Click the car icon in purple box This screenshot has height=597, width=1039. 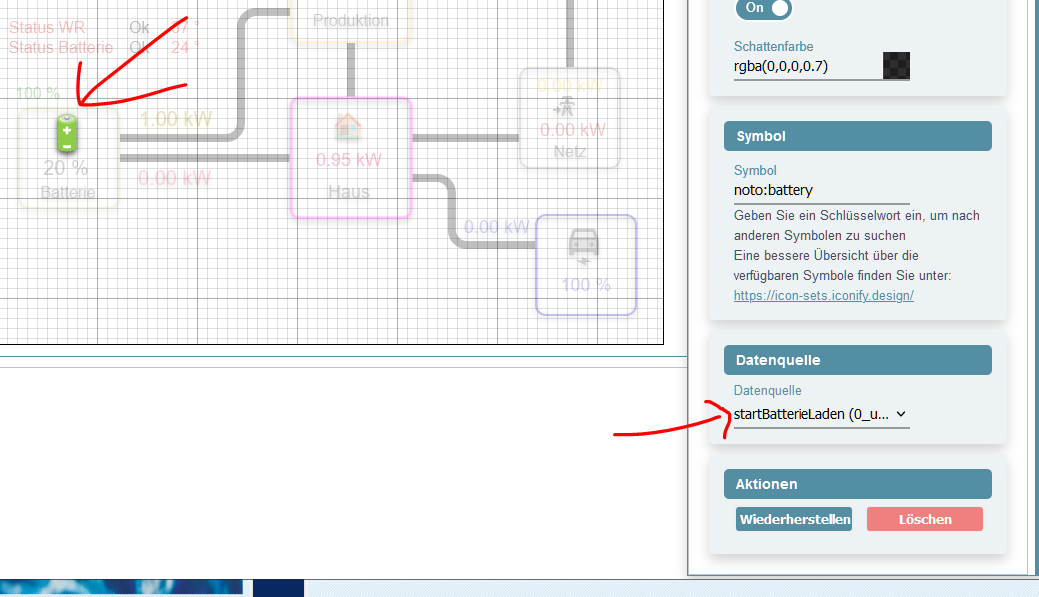584,246
